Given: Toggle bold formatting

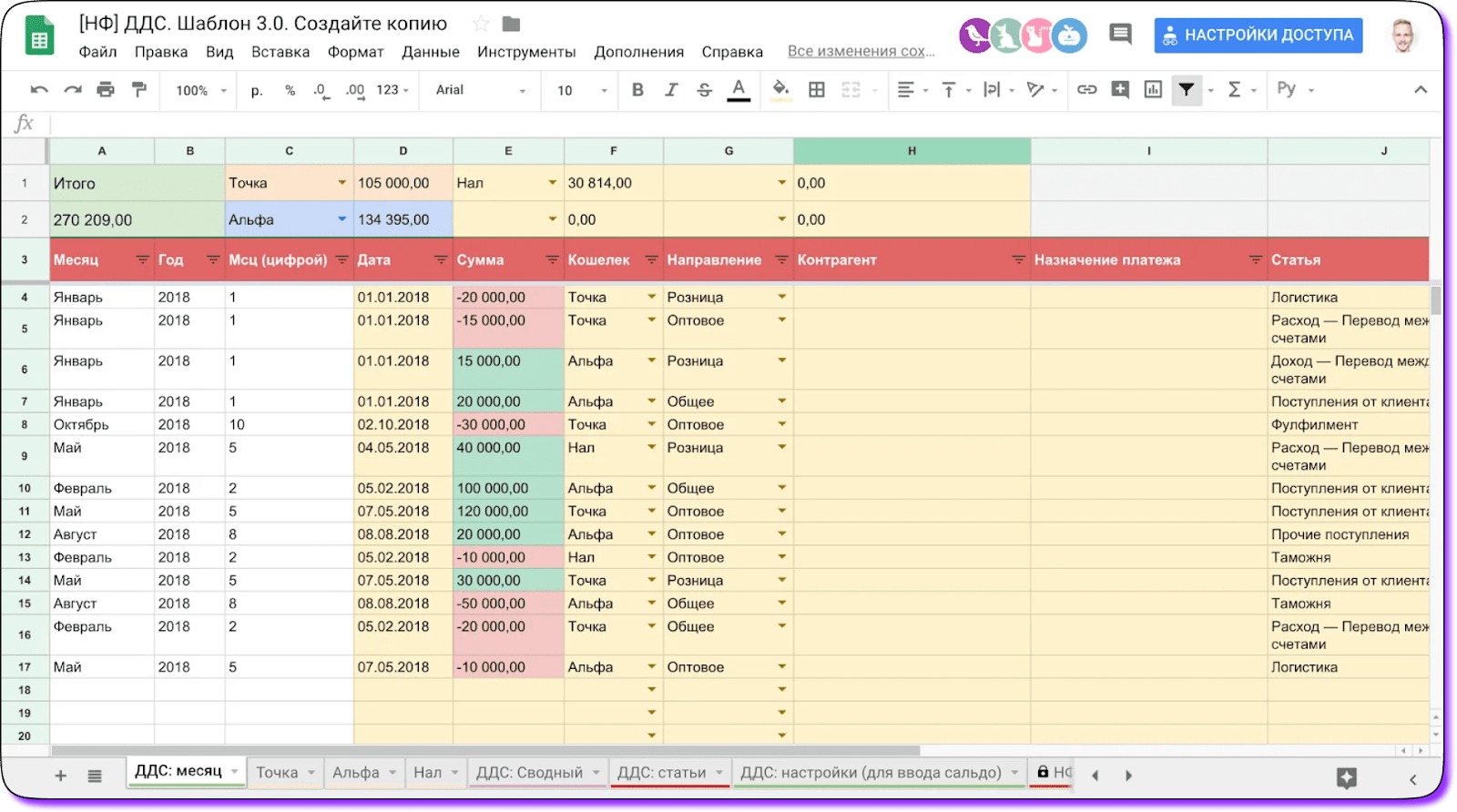Looking at the screenshot, I should [637, 89].
